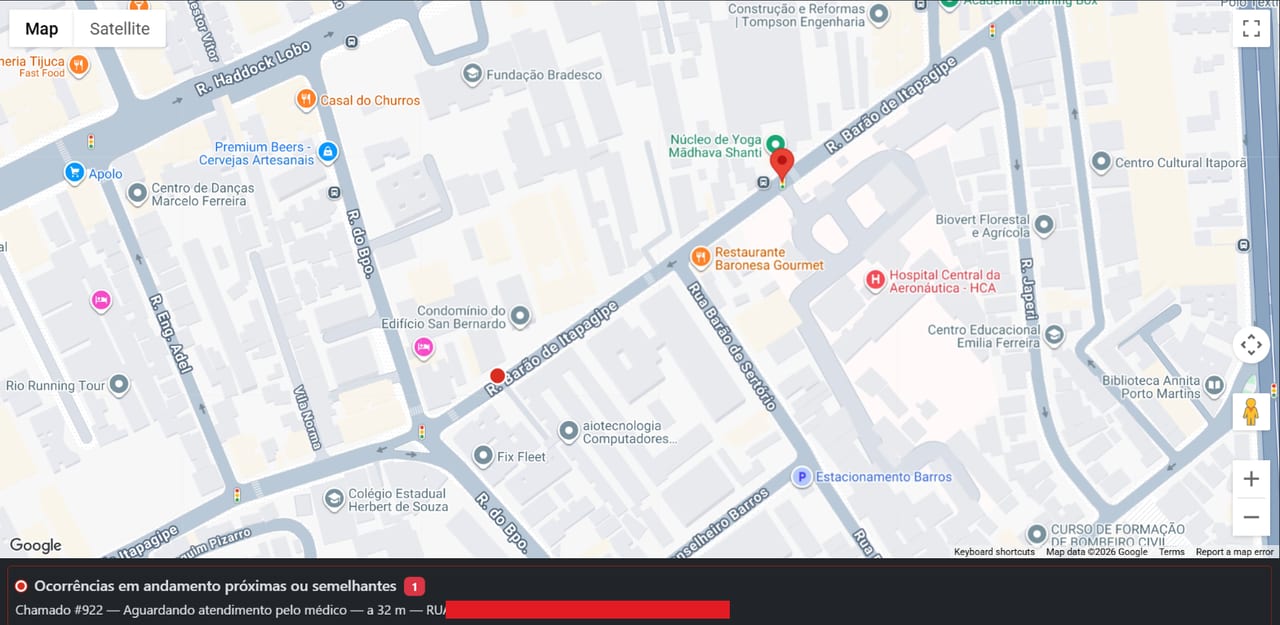Click Casal do Churros text label

pyautogui.click(x=370, y=100)
